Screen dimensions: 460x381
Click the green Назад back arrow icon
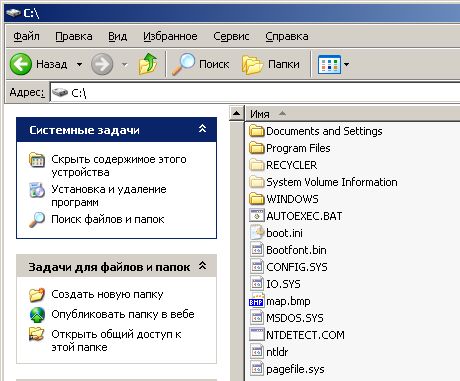tap(21, 64)
